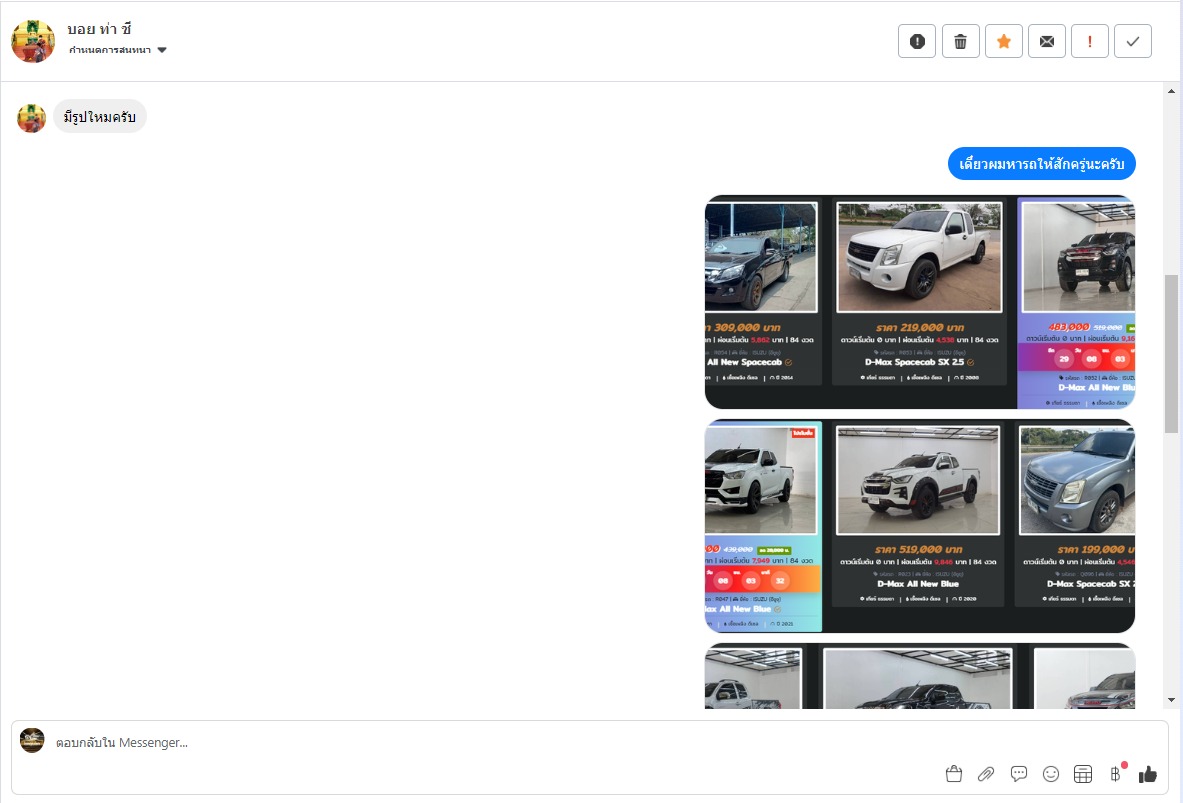This screenshot has height=803, width=1183.
Task: Attach a file with paperclip icon
Action: 986,774
